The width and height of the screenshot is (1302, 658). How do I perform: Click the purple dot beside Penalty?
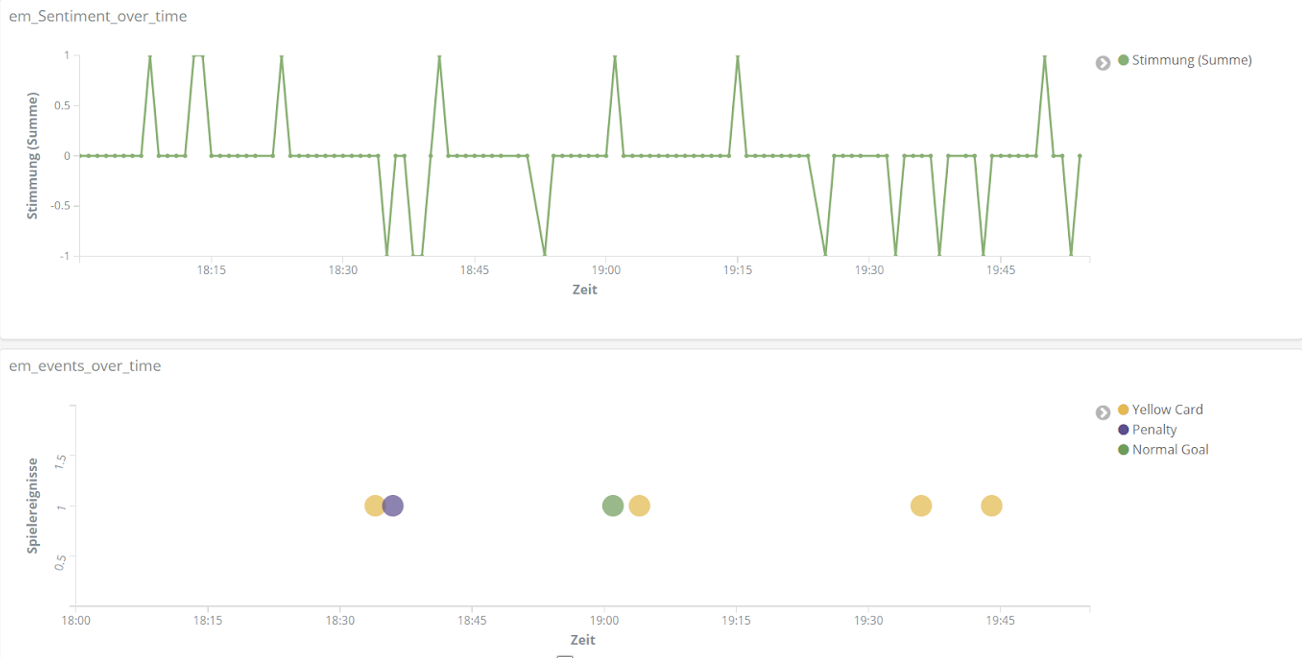pyautogui.click(x=1123, y=430)
